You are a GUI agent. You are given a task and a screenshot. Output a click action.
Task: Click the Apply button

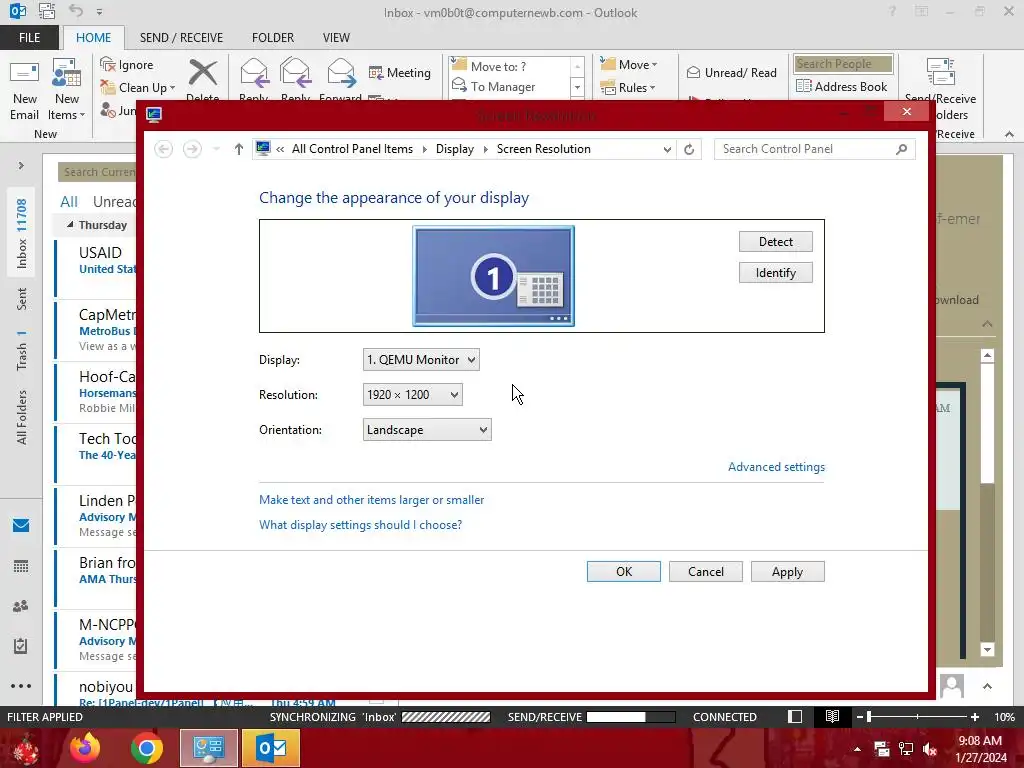[x=788, y=571]
